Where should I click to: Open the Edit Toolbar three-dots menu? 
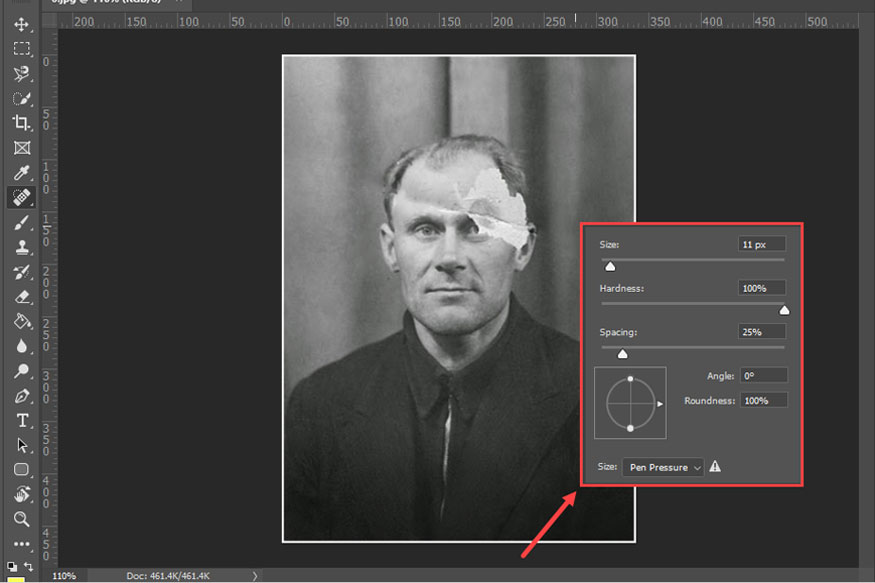coord(22,543)
